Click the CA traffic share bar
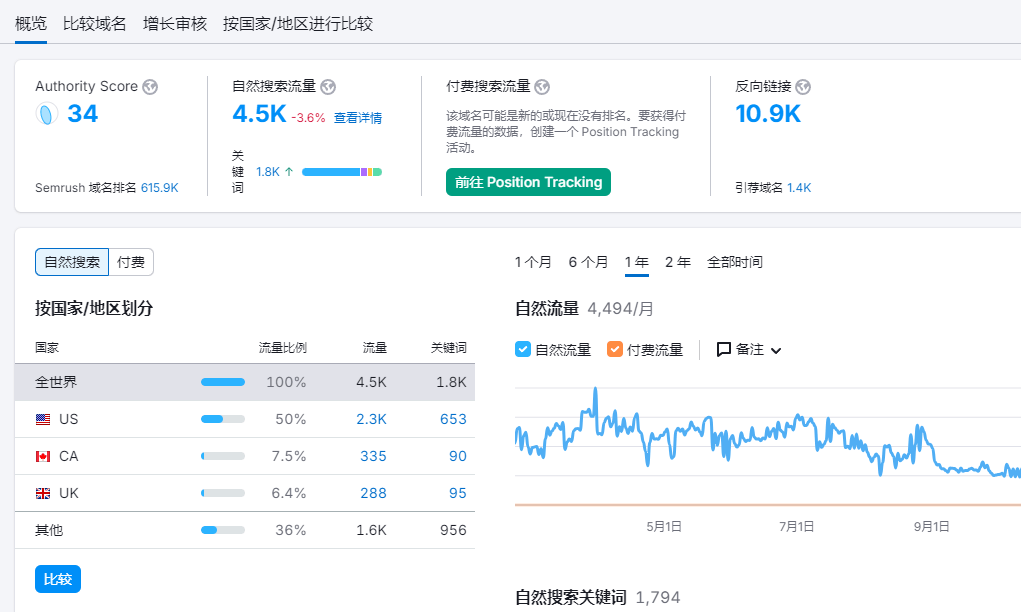 [x=223, y=456]
